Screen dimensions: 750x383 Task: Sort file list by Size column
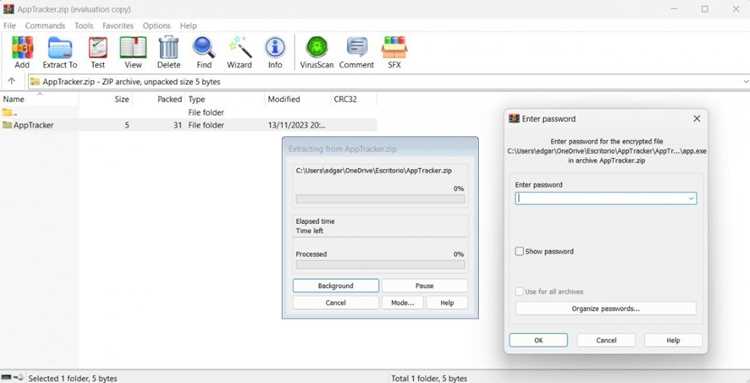(x=122, y=99)
